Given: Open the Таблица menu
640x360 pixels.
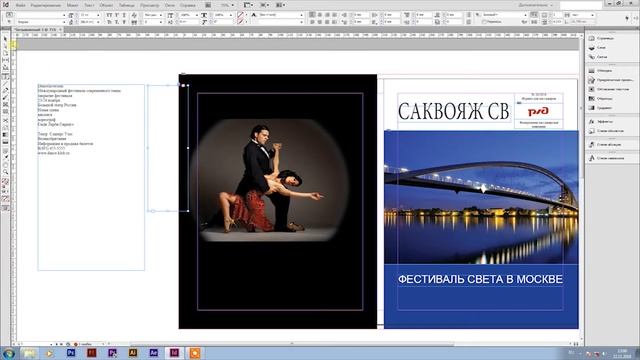Looking at the screenshot, I should click(x=127, y=5).
